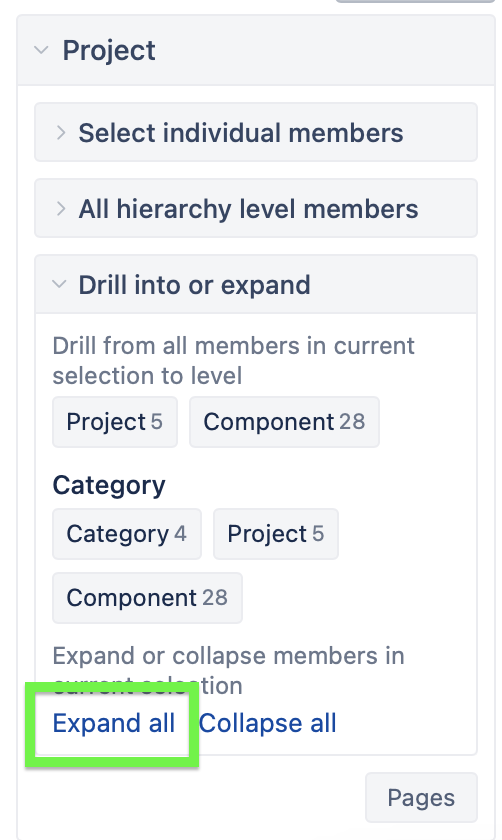Click the Collapse all link
Image resolution: width=502 pixels, height=840 pixels.
(267, 723)
